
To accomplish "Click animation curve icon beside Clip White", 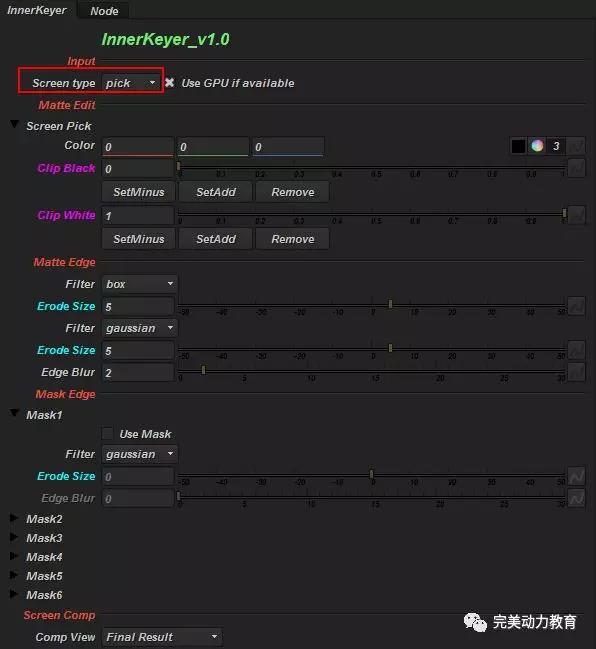I will [x=576, y=215].
